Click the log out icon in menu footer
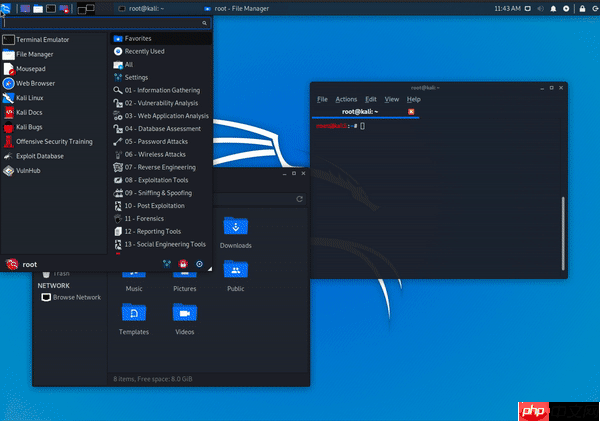This screenshot has height=421, width=600. click(x=199, y=264)
